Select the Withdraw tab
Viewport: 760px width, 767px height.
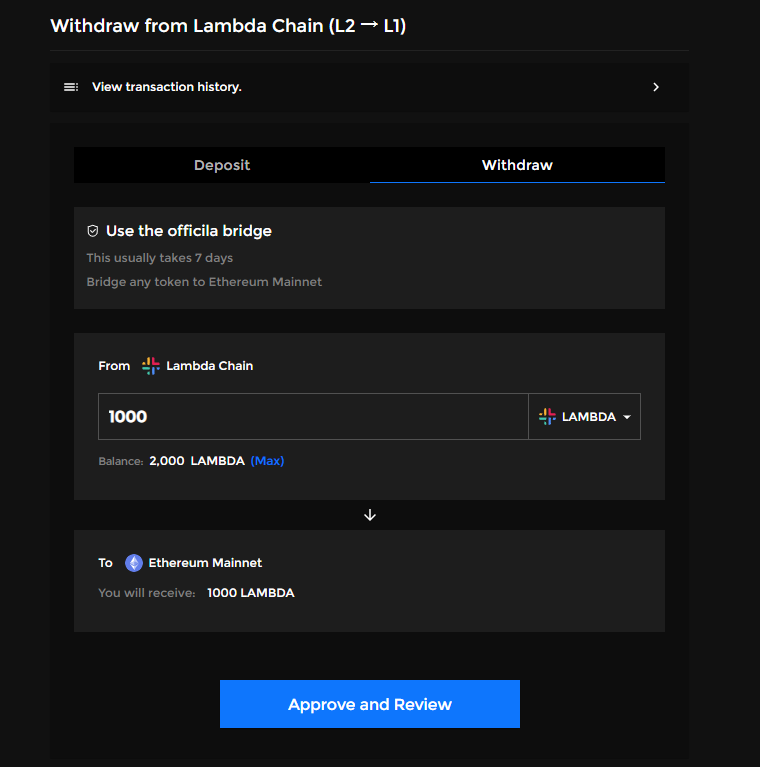517,165
